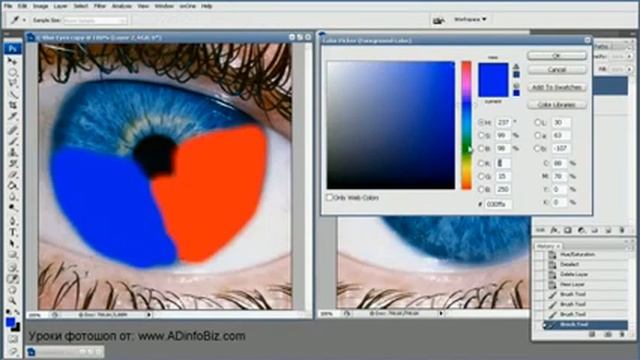Open right document status bar arrow menu
The height and width of the screenshot is (360, 640).
[441, 313]
